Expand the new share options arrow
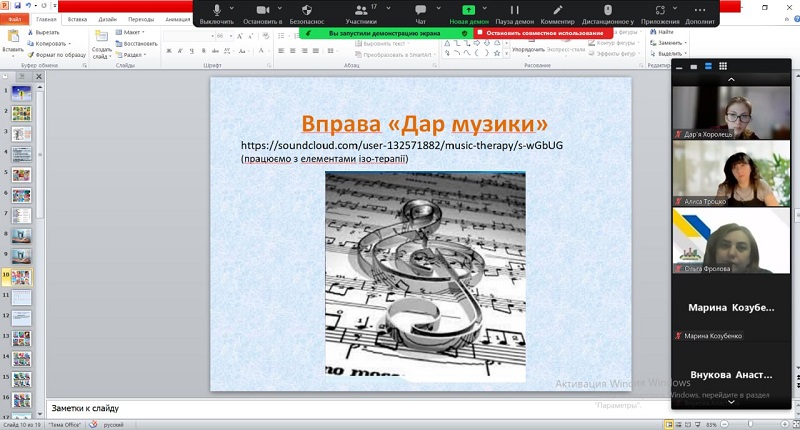800x430 pixels. 485,8
